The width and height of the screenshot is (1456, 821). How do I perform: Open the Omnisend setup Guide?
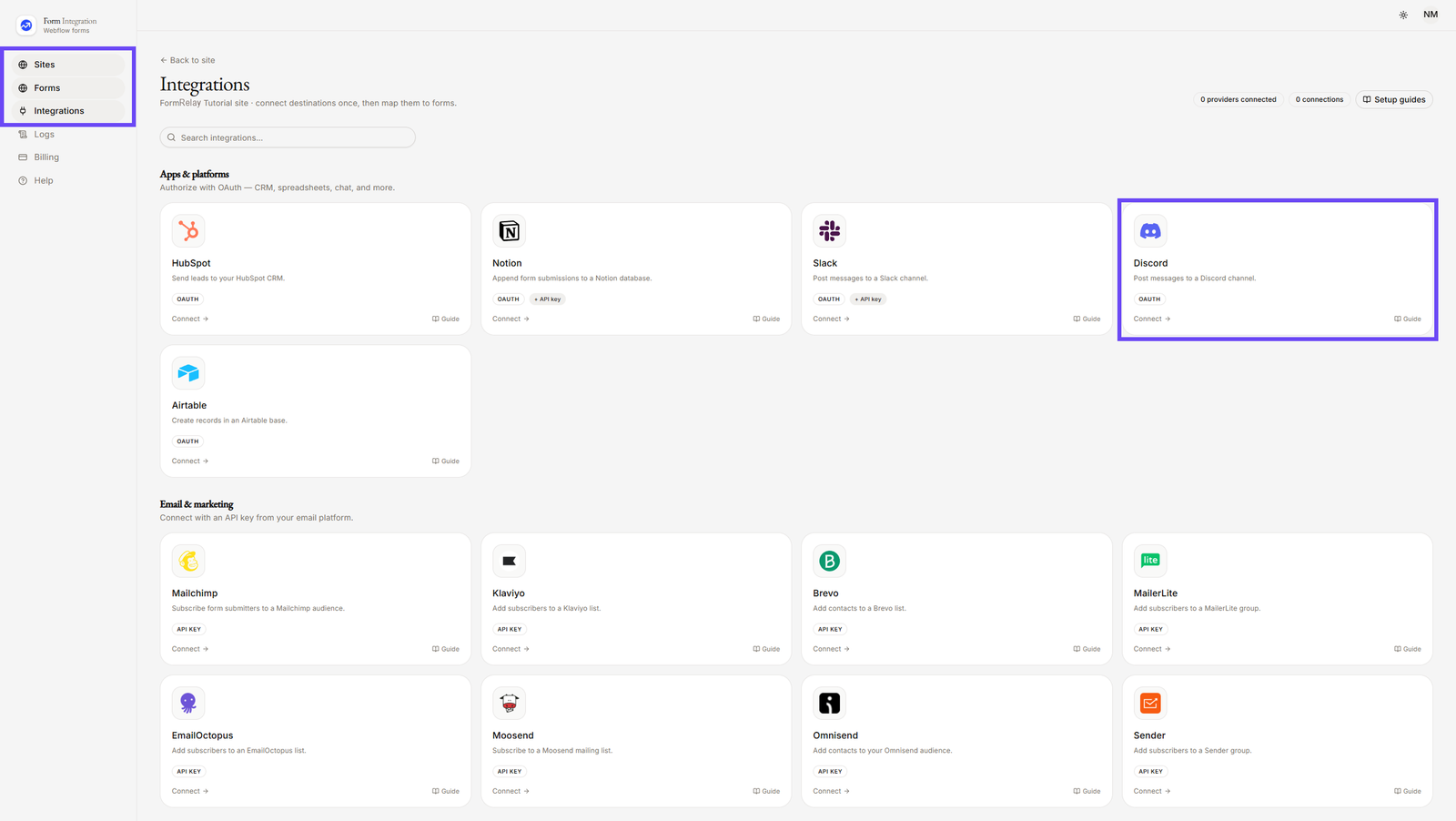tap(1087, 791)
